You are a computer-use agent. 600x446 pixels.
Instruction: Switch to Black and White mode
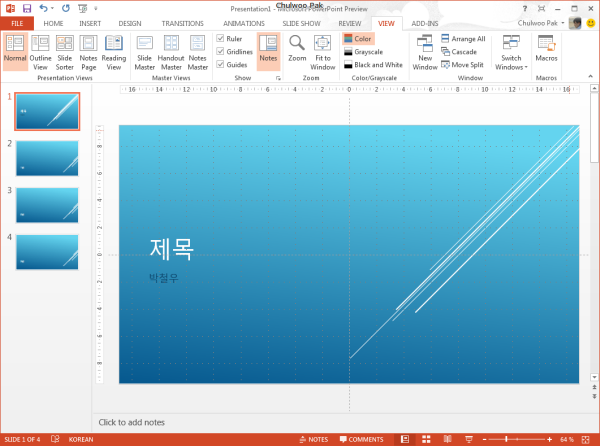click(x=373, y=65)
